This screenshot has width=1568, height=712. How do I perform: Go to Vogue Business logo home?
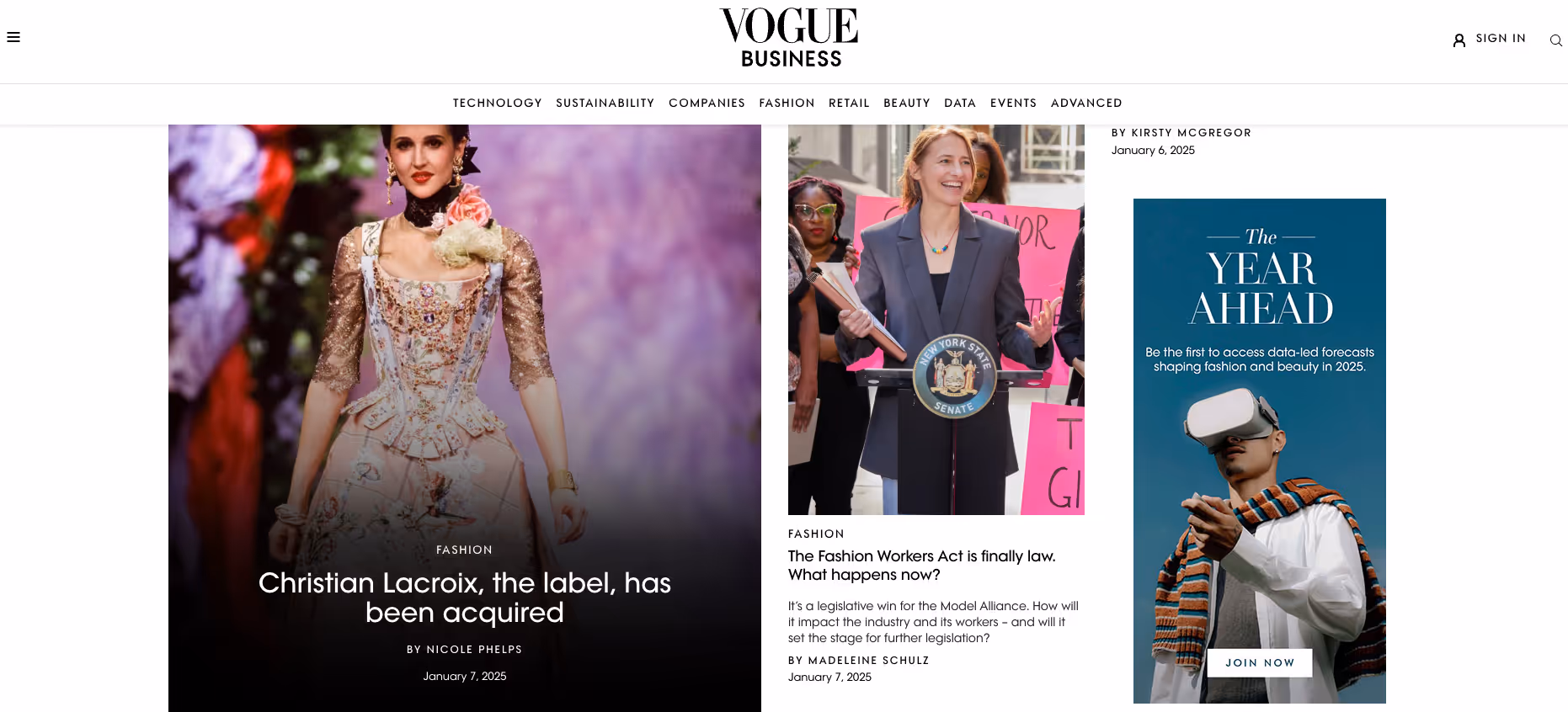tap(789, 38)
